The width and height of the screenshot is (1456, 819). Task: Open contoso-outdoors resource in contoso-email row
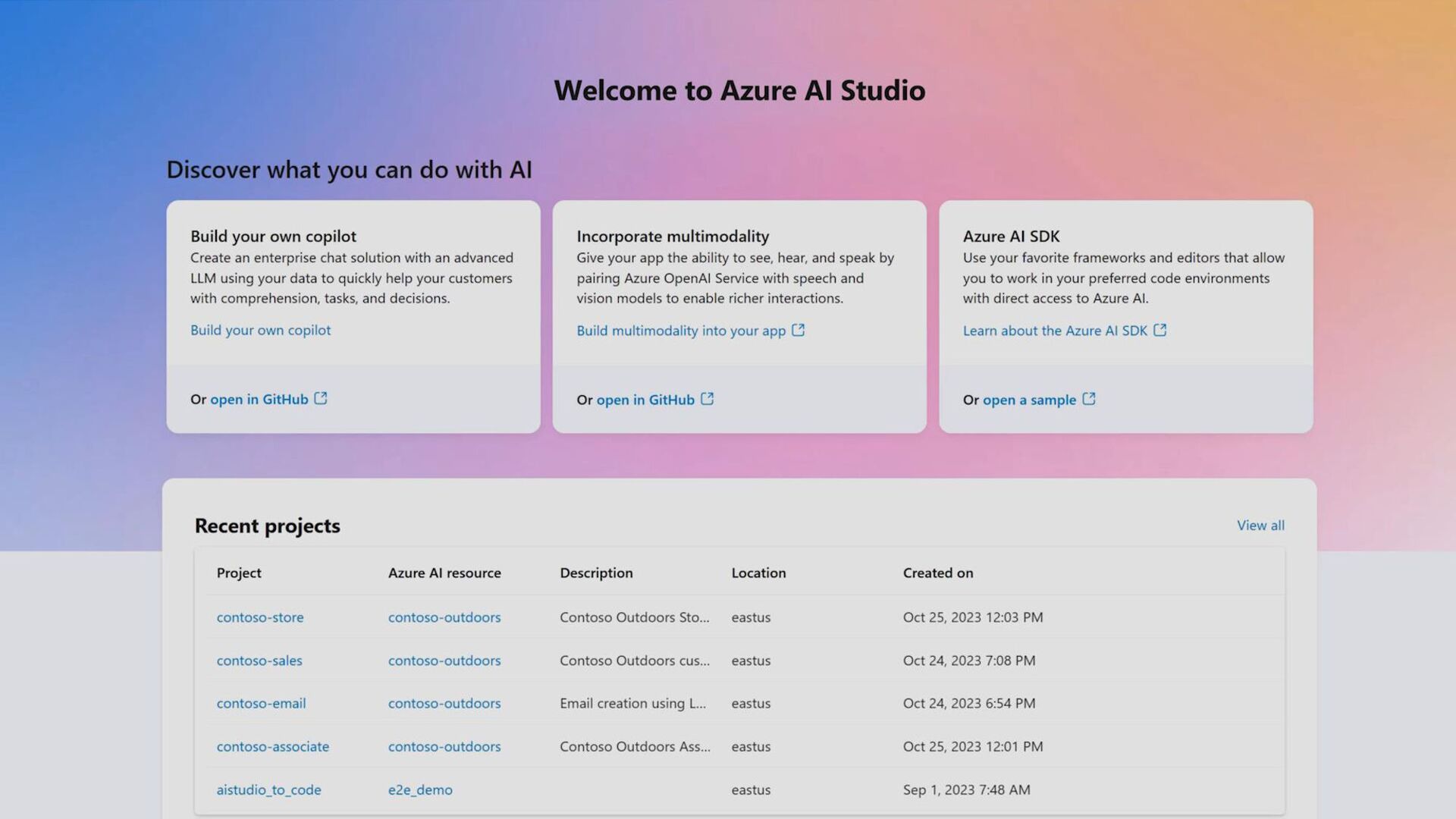click(444, 703)
